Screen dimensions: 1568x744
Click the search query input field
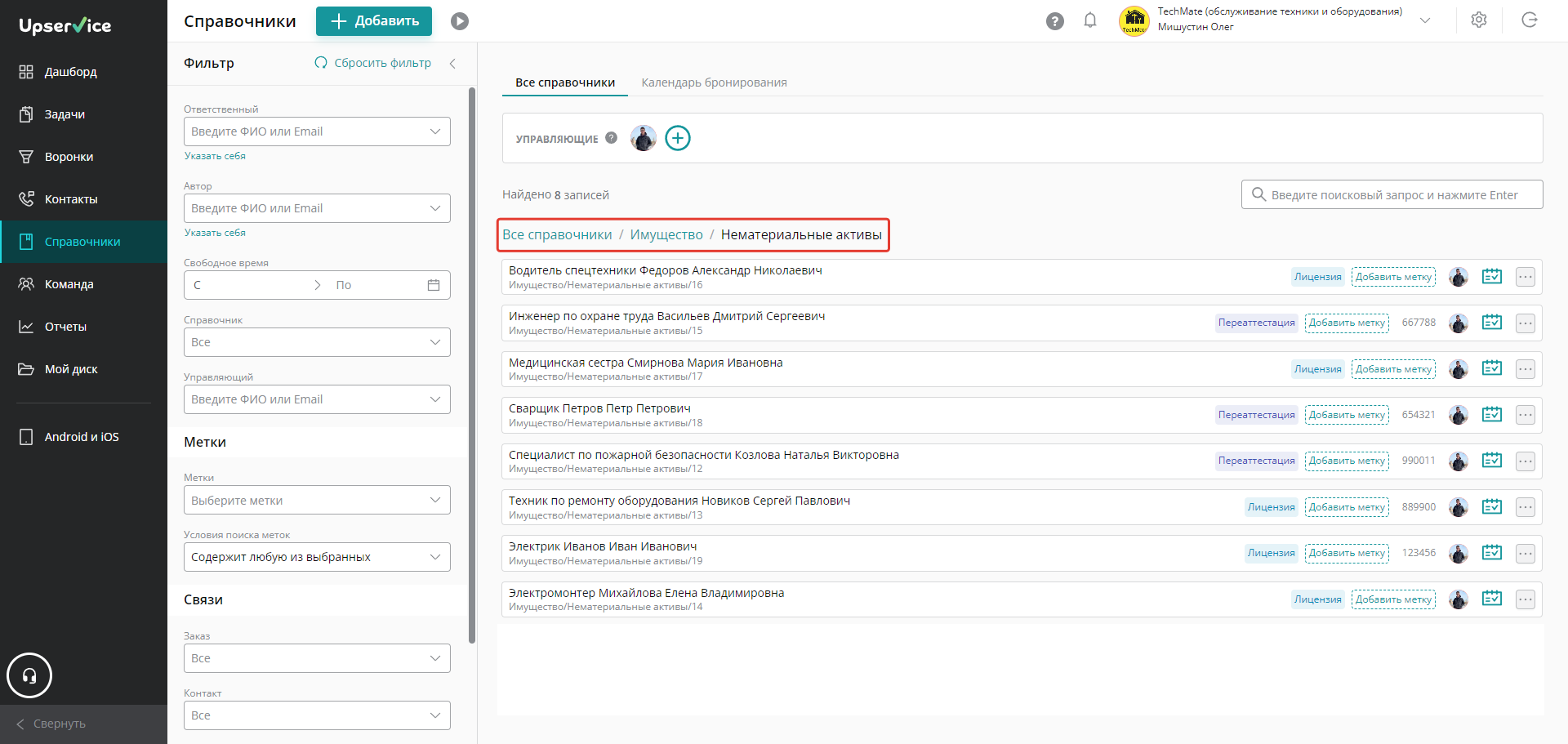coord(1392,194)
